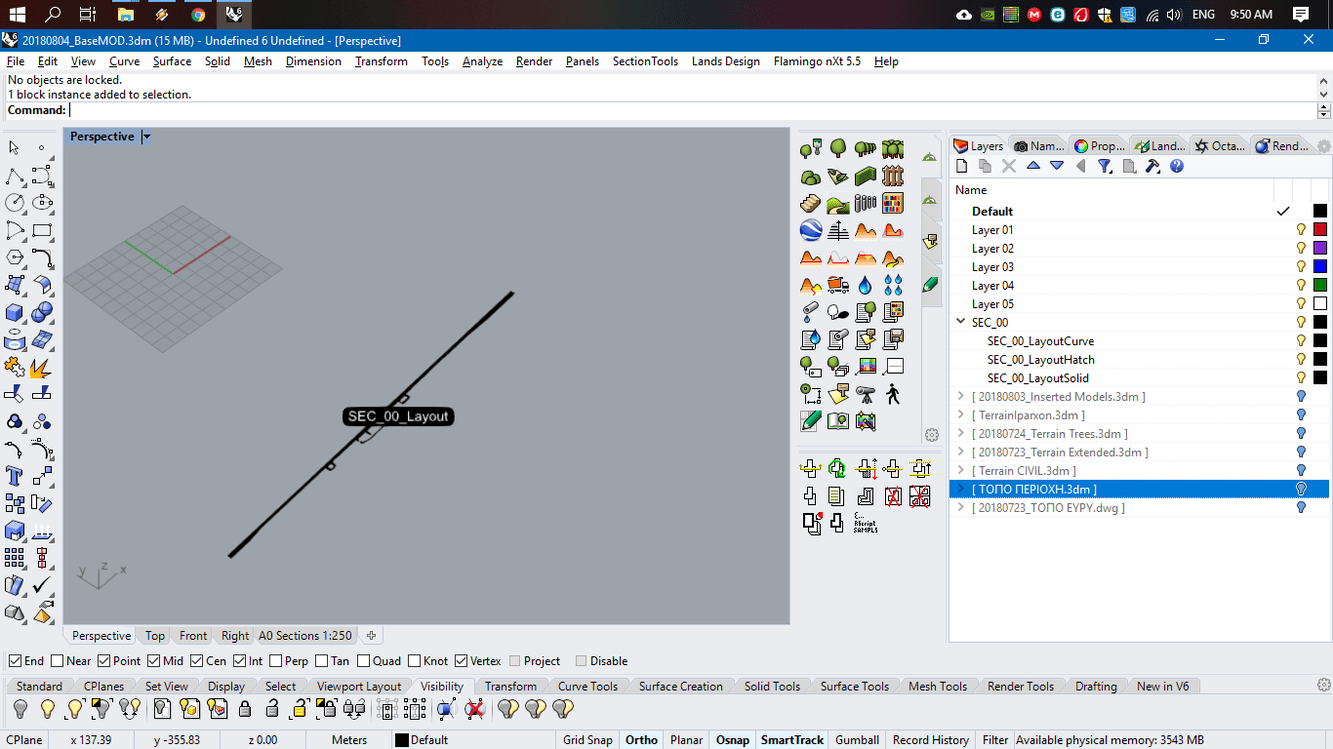Toggle the Ortho mode in the status bar
Image resolution: width=1333 pixels, height=749 pixels.
(641, 739)
